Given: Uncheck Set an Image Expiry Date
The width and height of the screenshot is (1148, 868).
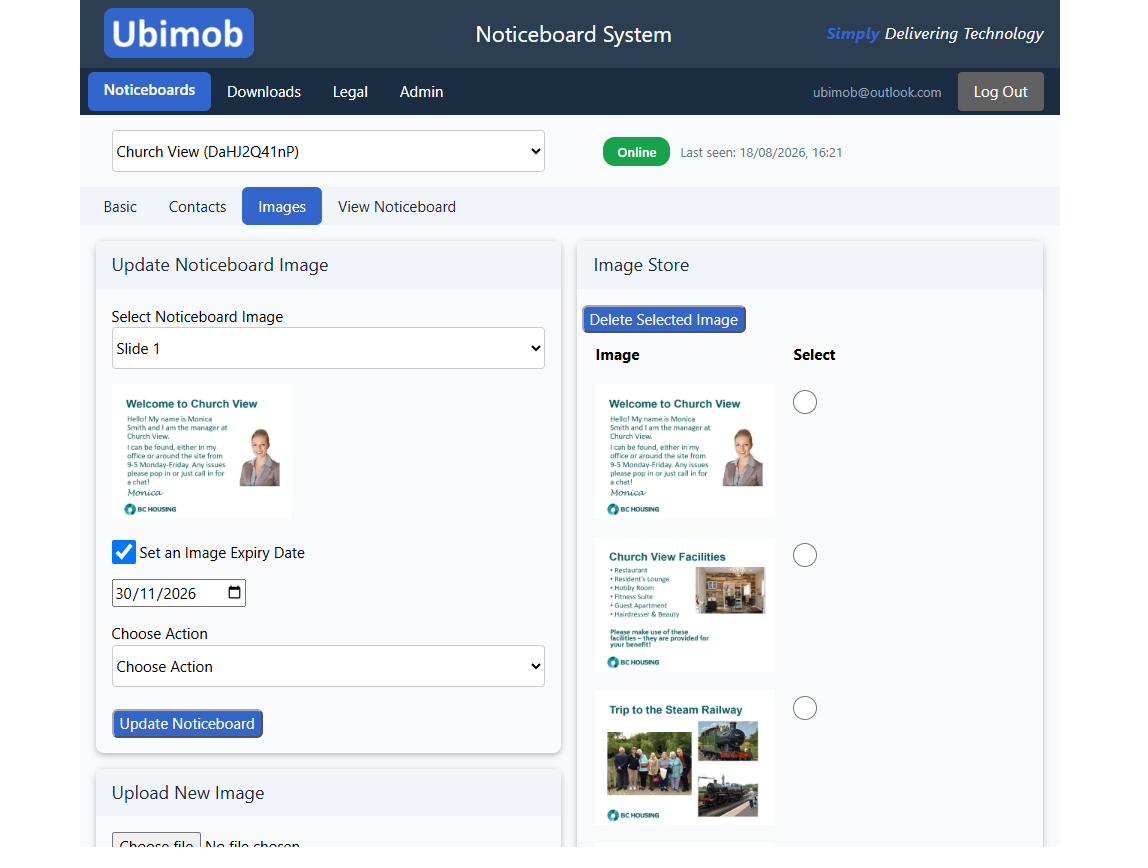Looking at the screenshot, I should [124, 552].
